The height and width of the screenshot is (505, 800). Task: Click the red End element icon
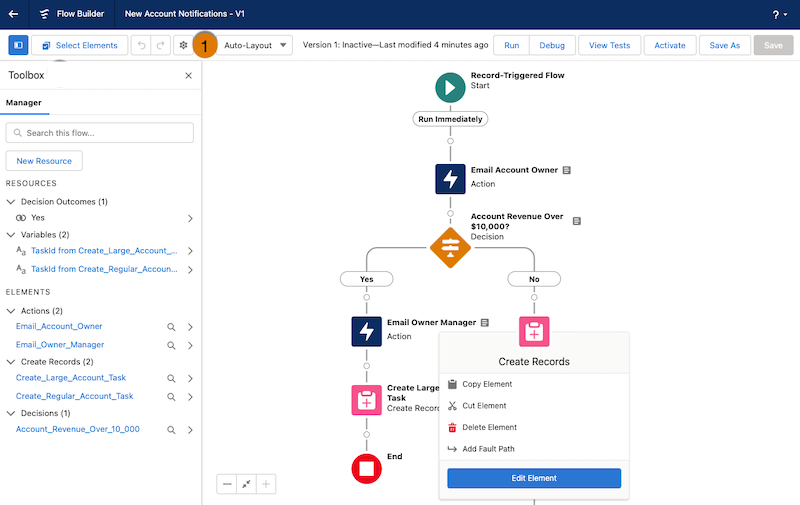point(366,469)
